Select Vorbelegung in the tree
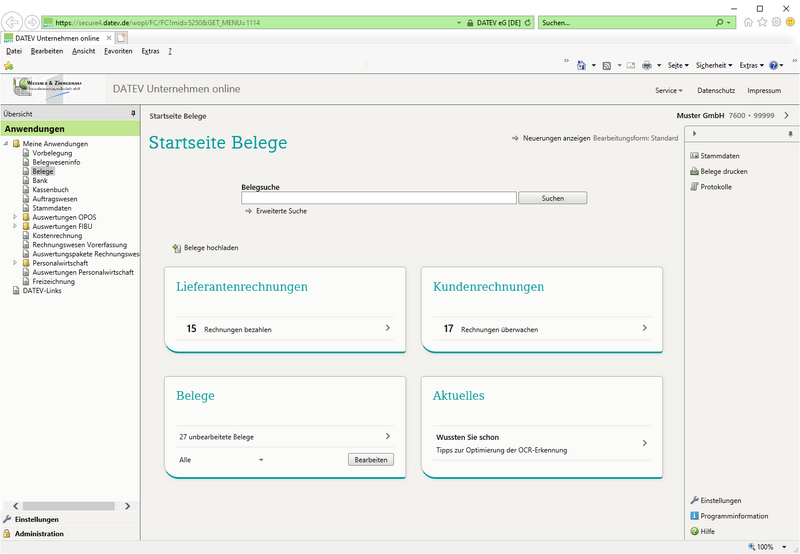This screenshot has height=554, width=800. point(52,153)
